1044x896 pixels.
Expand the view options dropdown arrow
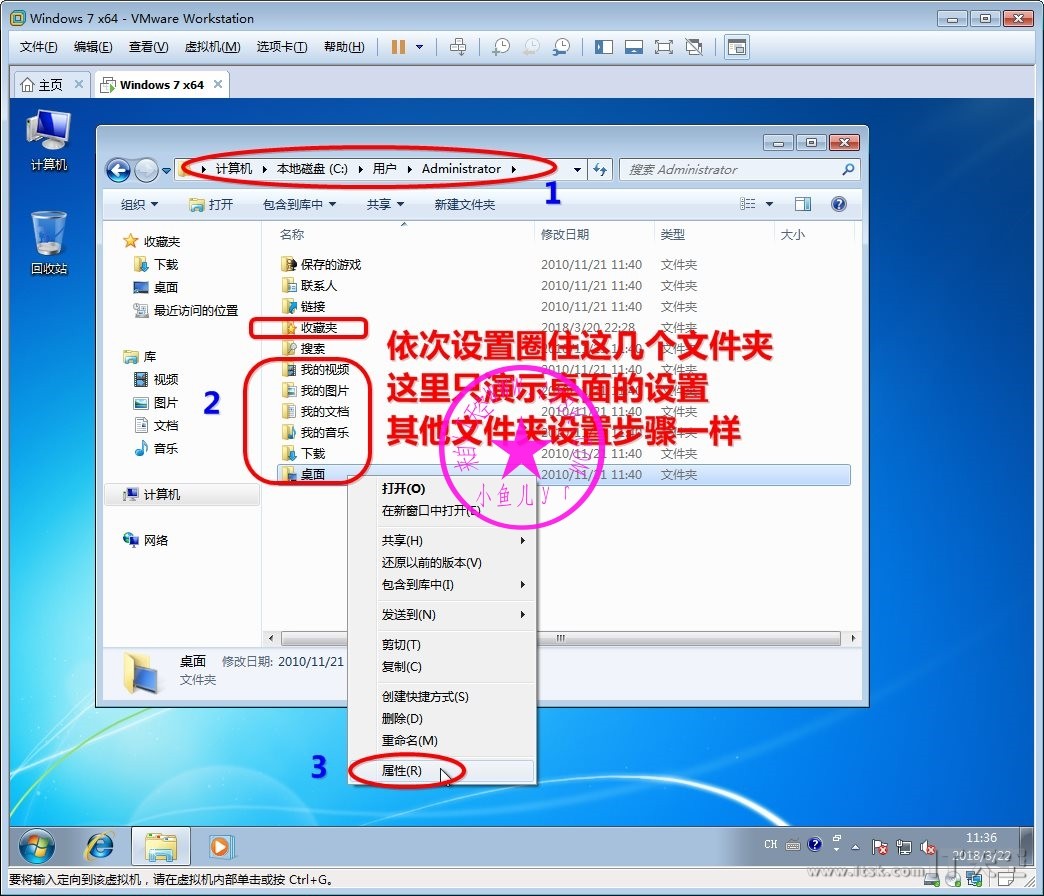coord(769,204)
